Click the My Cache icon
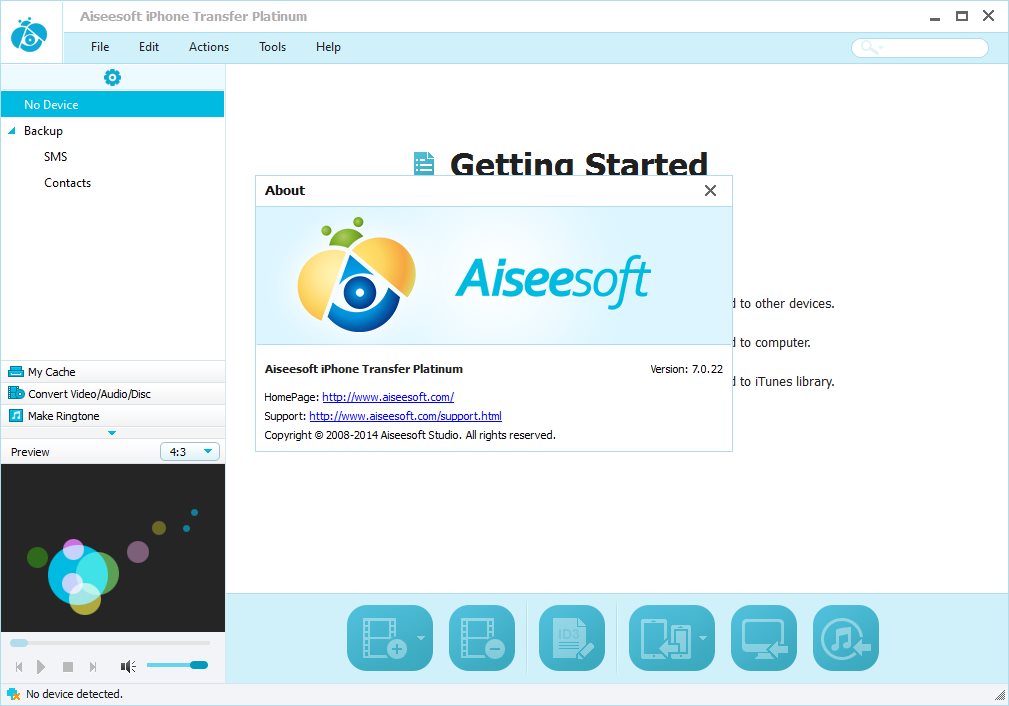Image resolution: width=1009 pixels, height=706 pixels. [x=15, y=371]
